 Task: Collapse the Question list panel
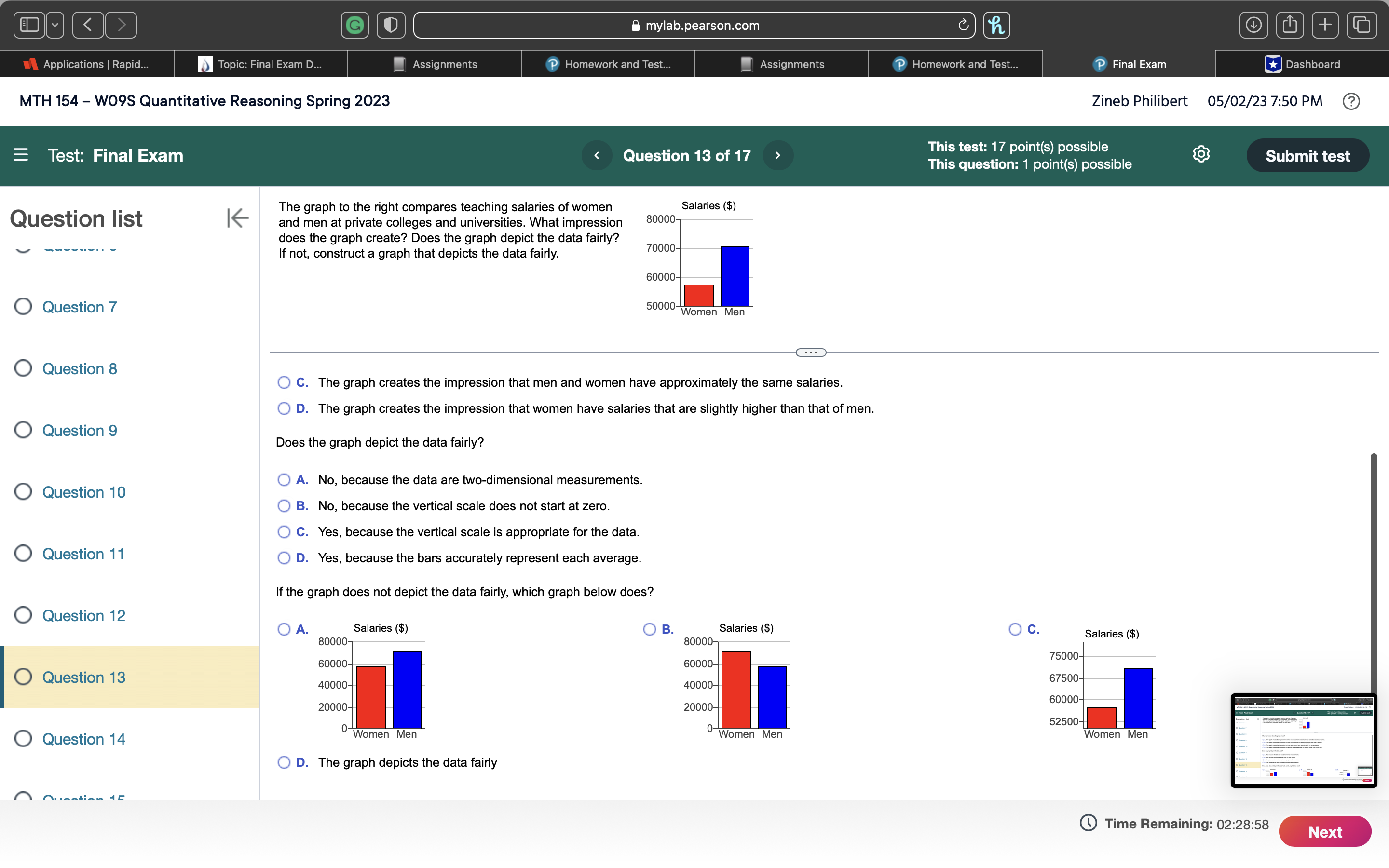click(237, 218)
